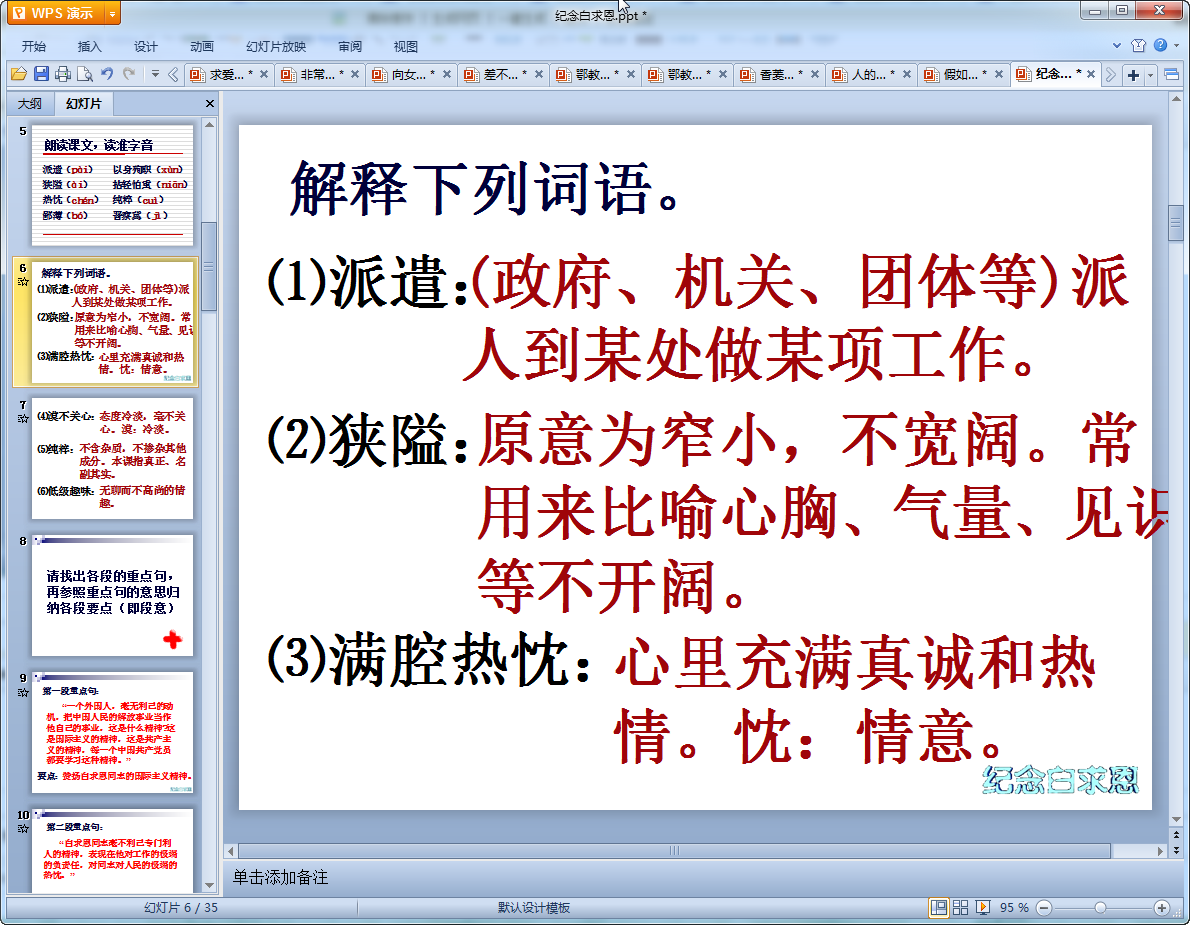Open the WPS 演示 application menu dropdown arrow
1190x925 pixels.
[x=112, y=14]
